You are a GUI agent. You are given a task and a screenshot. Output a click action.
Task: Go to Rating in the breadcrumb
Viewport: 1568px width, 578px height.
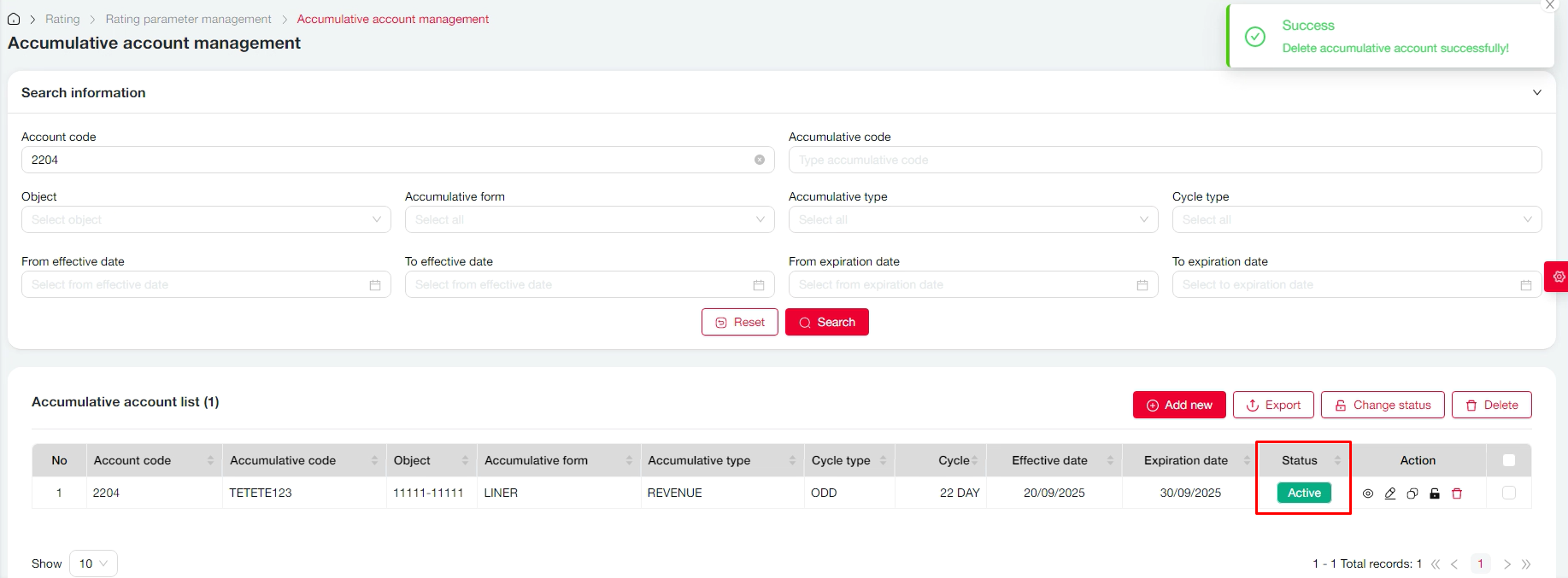click(x=62, y=19)
